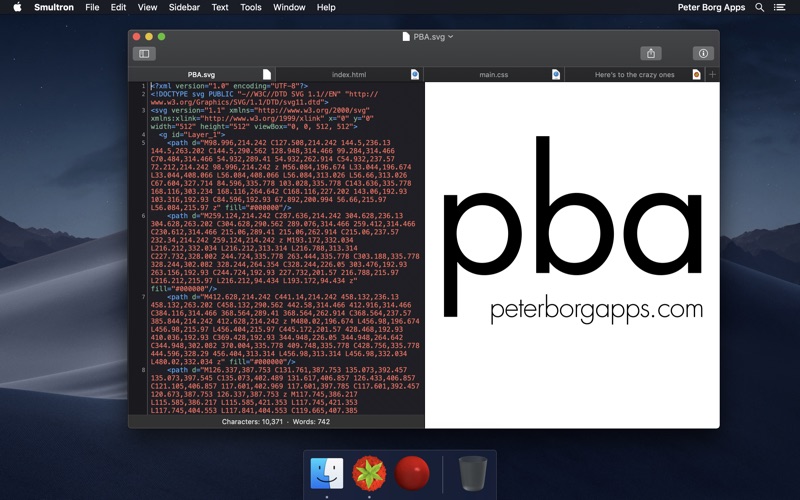
Task: Switch to Here's to the crazy ones tab
Action: click(634, 74)
